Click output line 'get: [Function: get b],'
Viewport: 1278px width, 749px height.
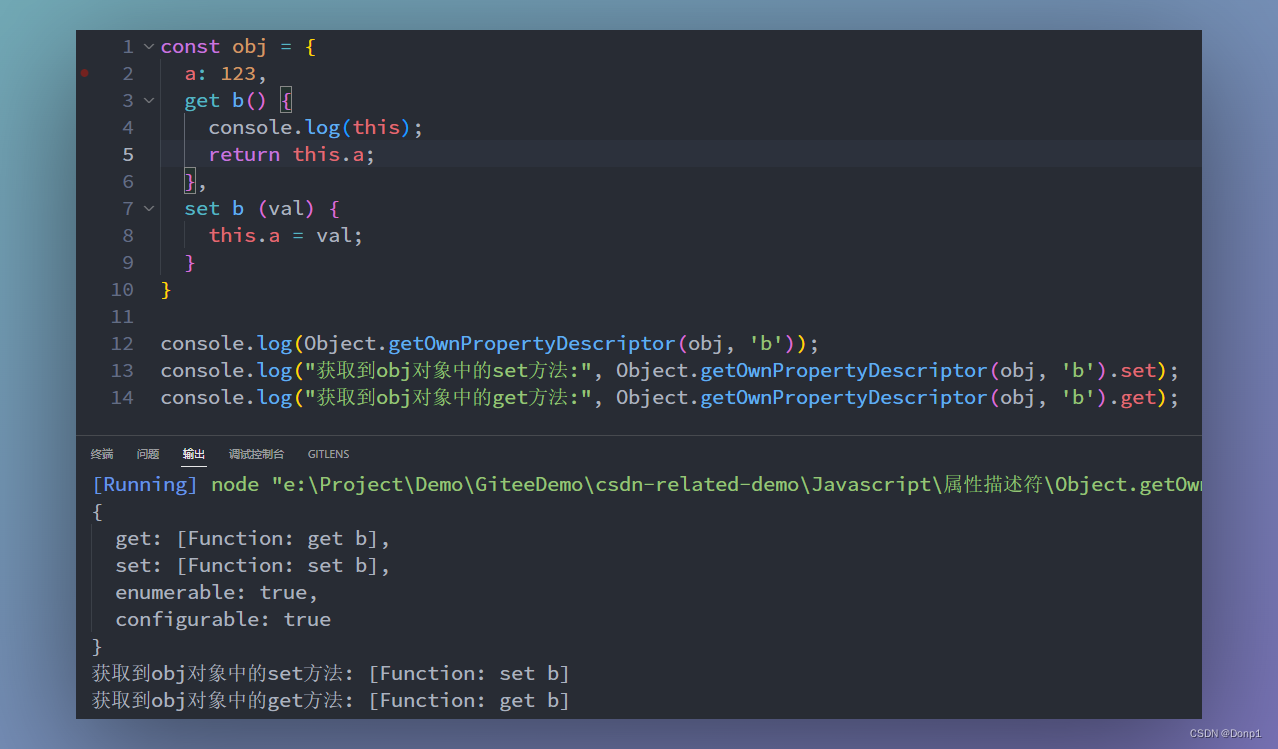coord(253,538)
